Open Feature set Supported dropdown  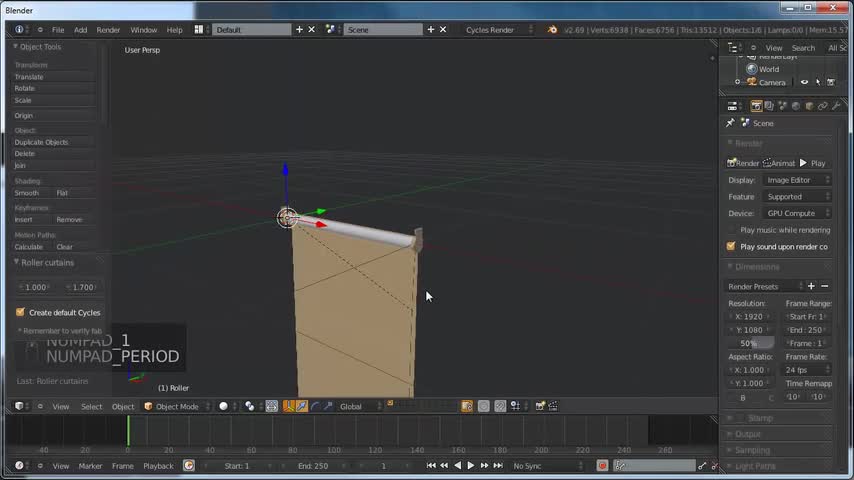797,197
